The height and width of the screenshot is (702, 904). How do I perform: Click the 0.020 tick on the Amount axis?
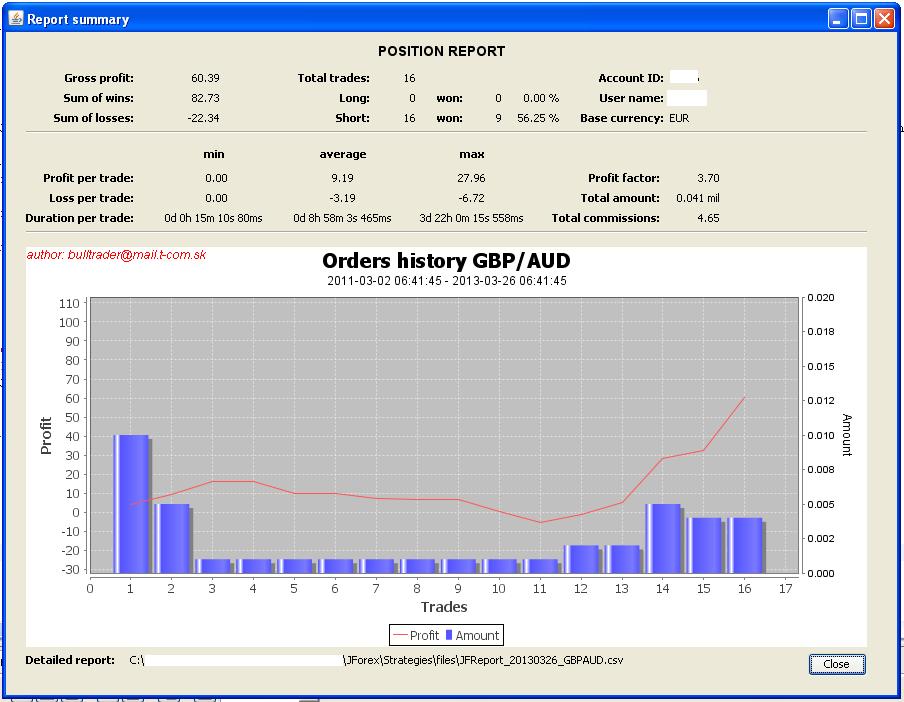click(x=820, y=298)
